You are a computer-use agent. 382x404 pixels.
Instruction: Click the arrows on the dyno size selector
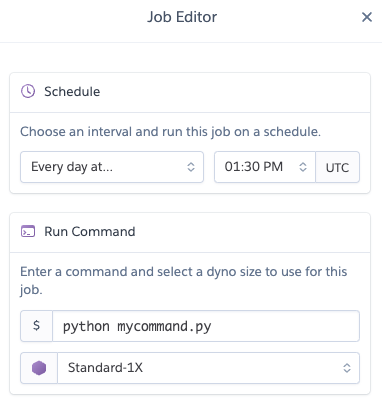(x=347, y=368)
